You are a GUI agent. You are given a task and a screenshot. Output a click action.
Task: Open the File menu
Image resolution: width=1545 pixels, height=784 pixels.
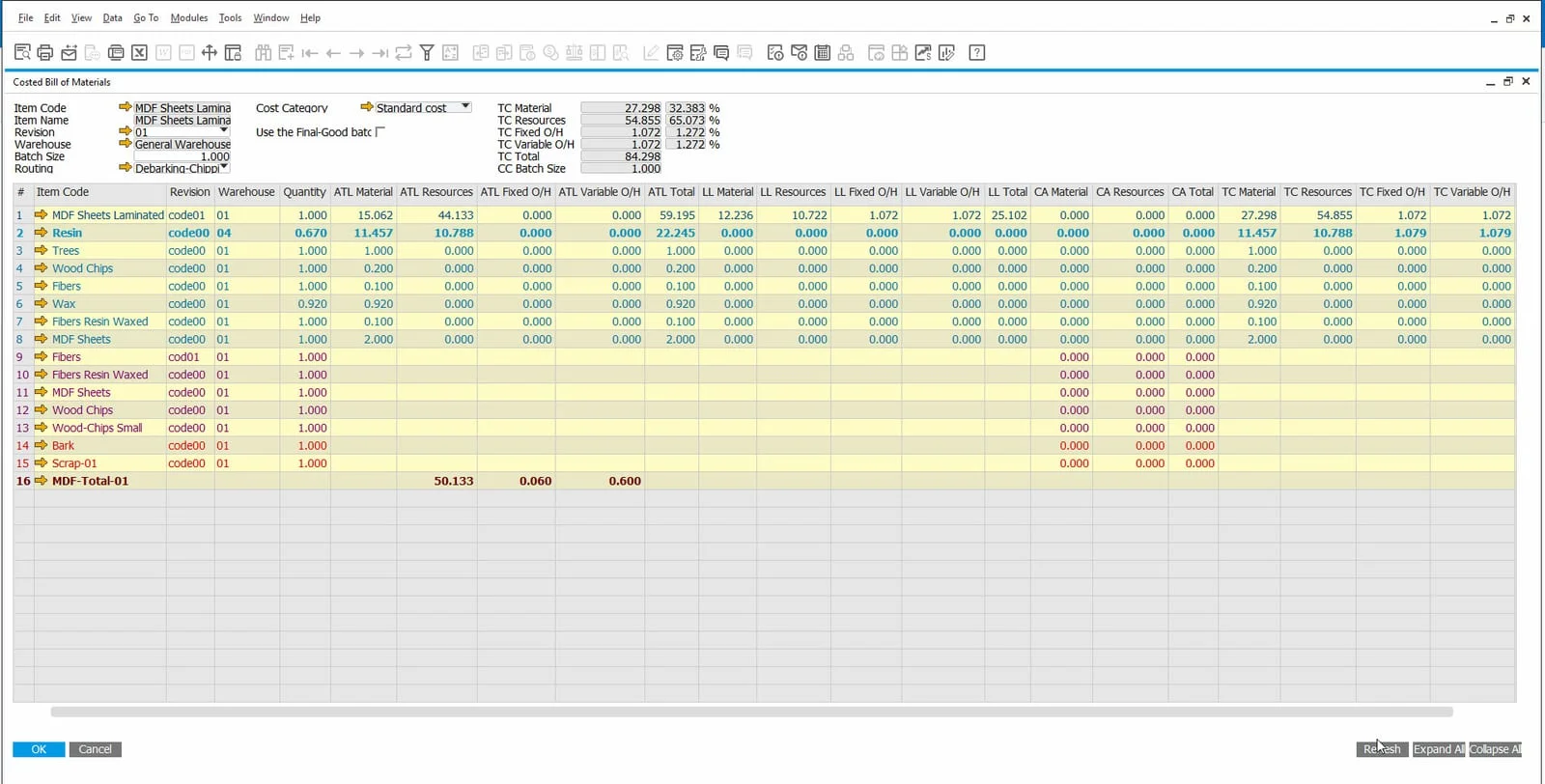[25, 18]
